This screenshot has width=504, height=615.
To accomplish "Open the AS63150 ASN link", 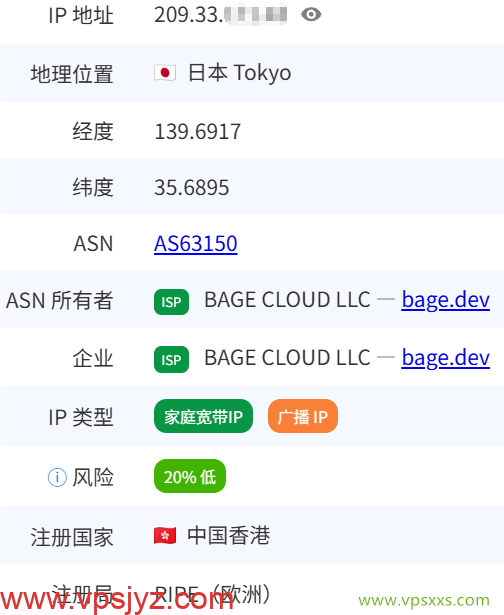I will click(x=196, y=244).
